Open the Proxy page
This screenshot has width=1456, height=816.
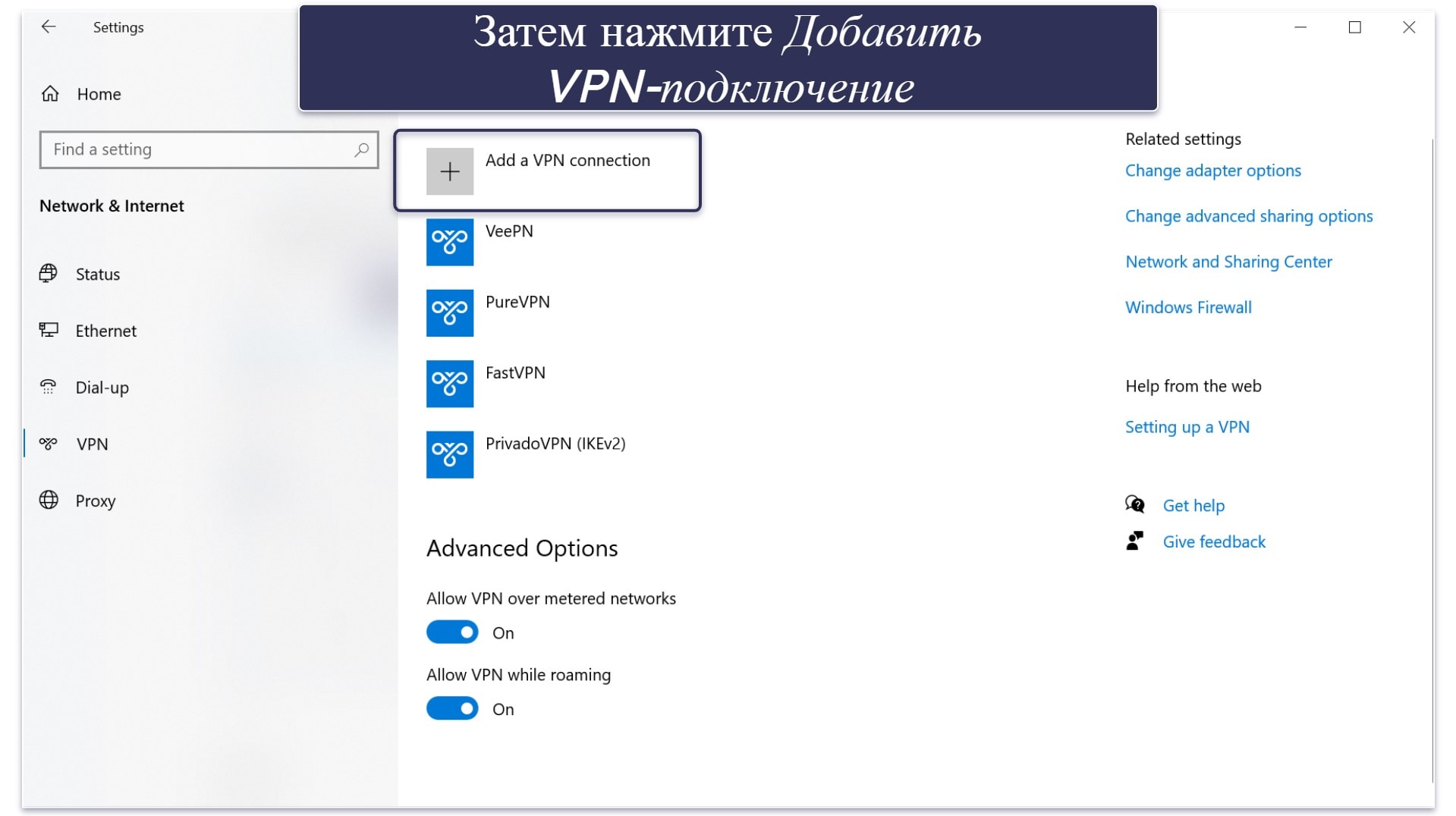click(96, 501)
